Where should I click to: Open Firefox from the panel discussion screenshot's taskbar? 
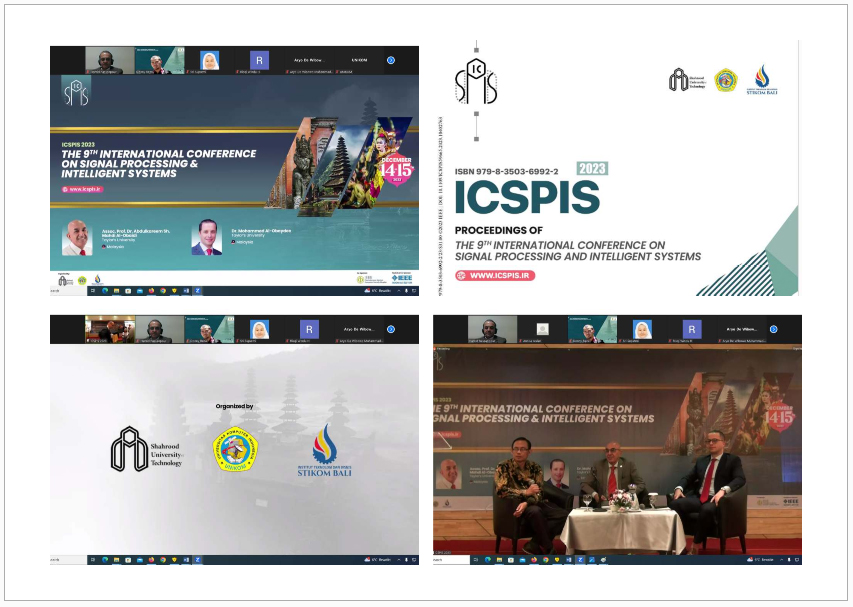coord(534,561)
